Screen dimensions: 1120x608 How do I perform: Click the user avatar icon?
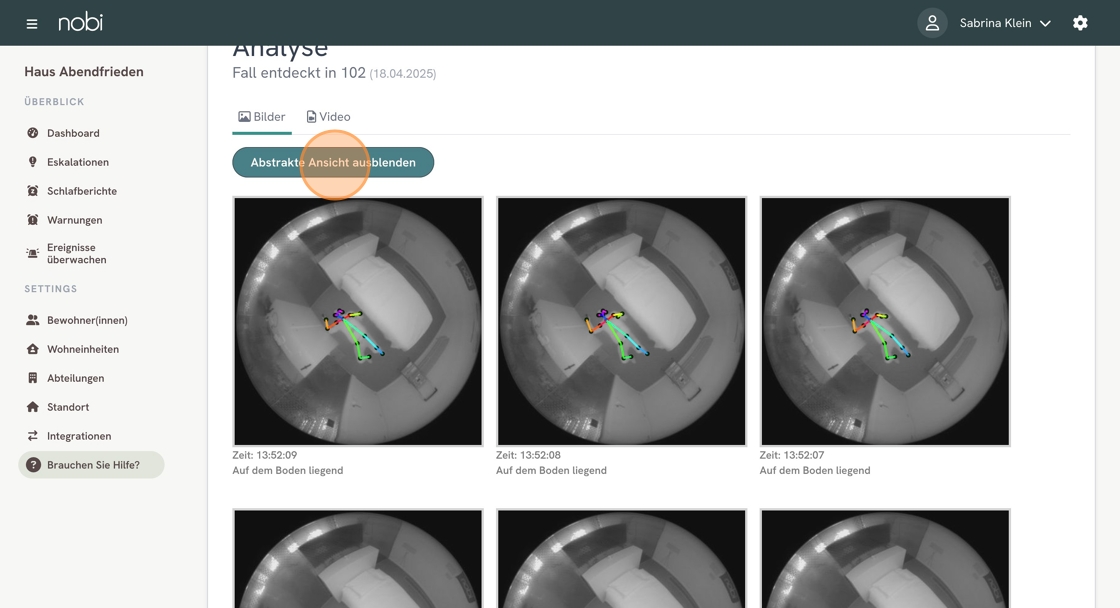click(x=932, y=23)
